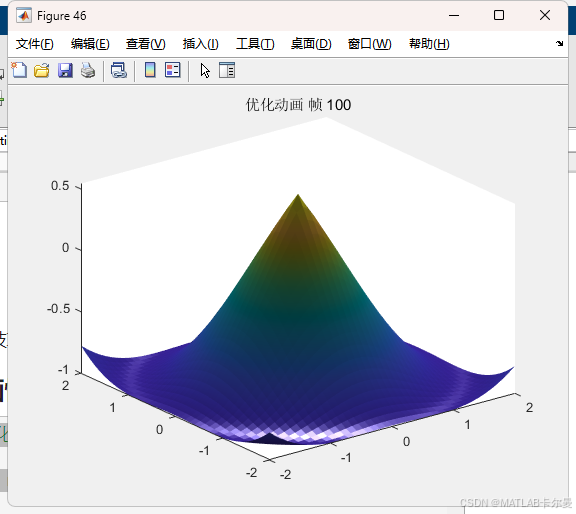Screen dimensions: 576x514
Task: Insert colorbar using toolbar icon
Action: click(x=150, y=70)
